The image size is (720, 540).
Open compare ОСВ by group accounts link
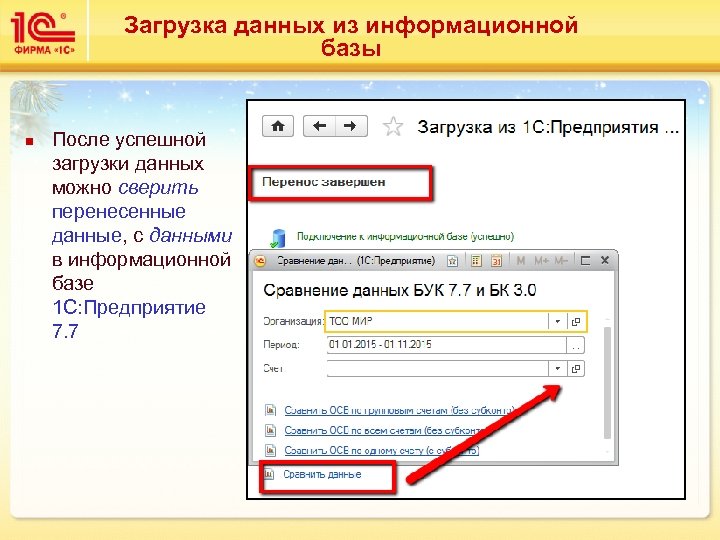tap(399, 410)
